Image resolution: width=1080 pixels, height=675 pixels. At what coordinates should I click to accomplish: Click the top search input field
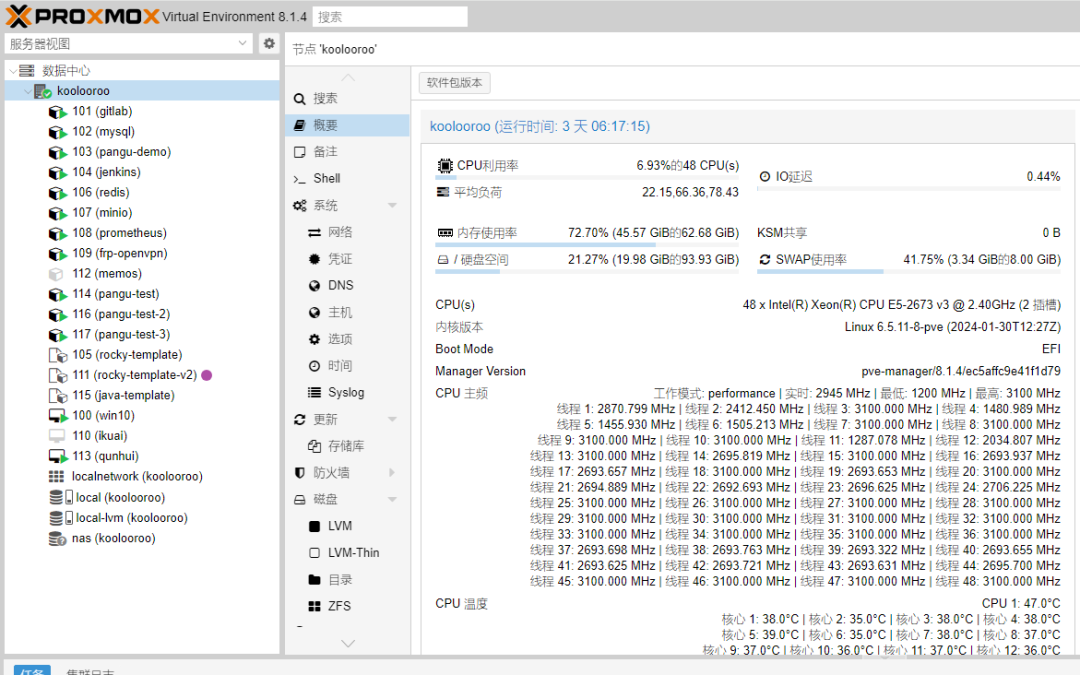pyautogui.click(x=390, y=17)
